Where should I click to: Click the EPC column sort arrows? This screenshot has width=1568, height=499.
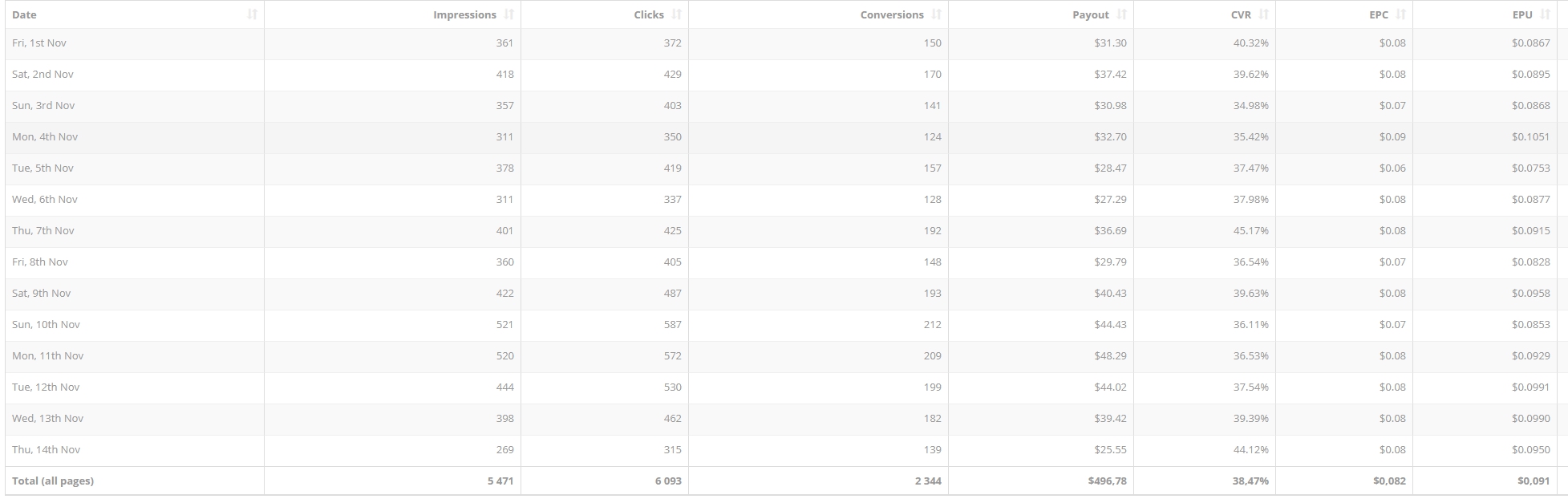coord(1401,14)
